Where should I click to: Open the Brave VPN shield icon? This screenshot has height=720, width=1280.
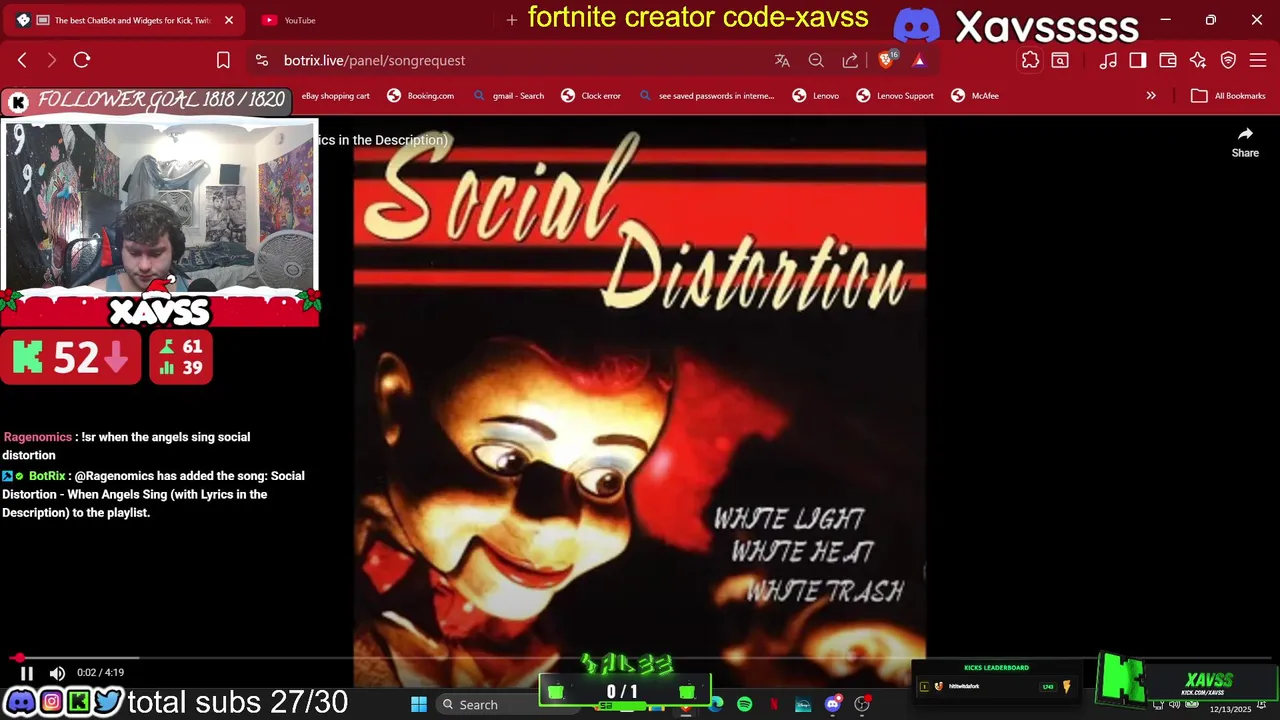coord(1228,60)
